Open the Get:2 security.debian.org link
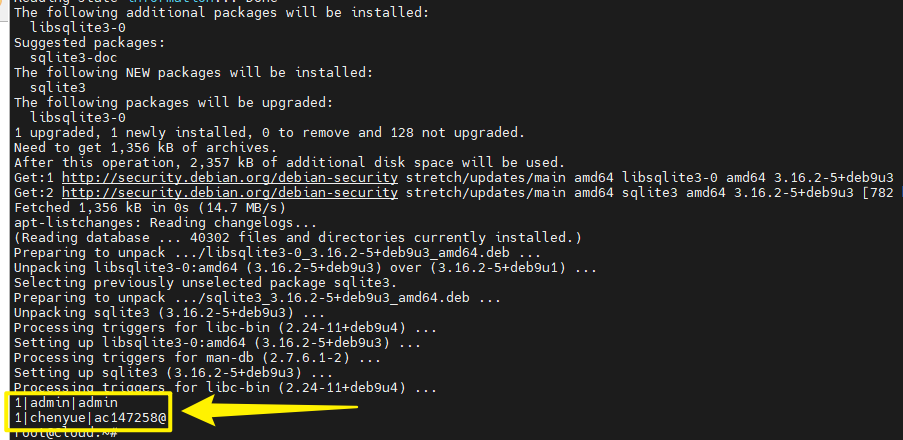 (228, 192)
